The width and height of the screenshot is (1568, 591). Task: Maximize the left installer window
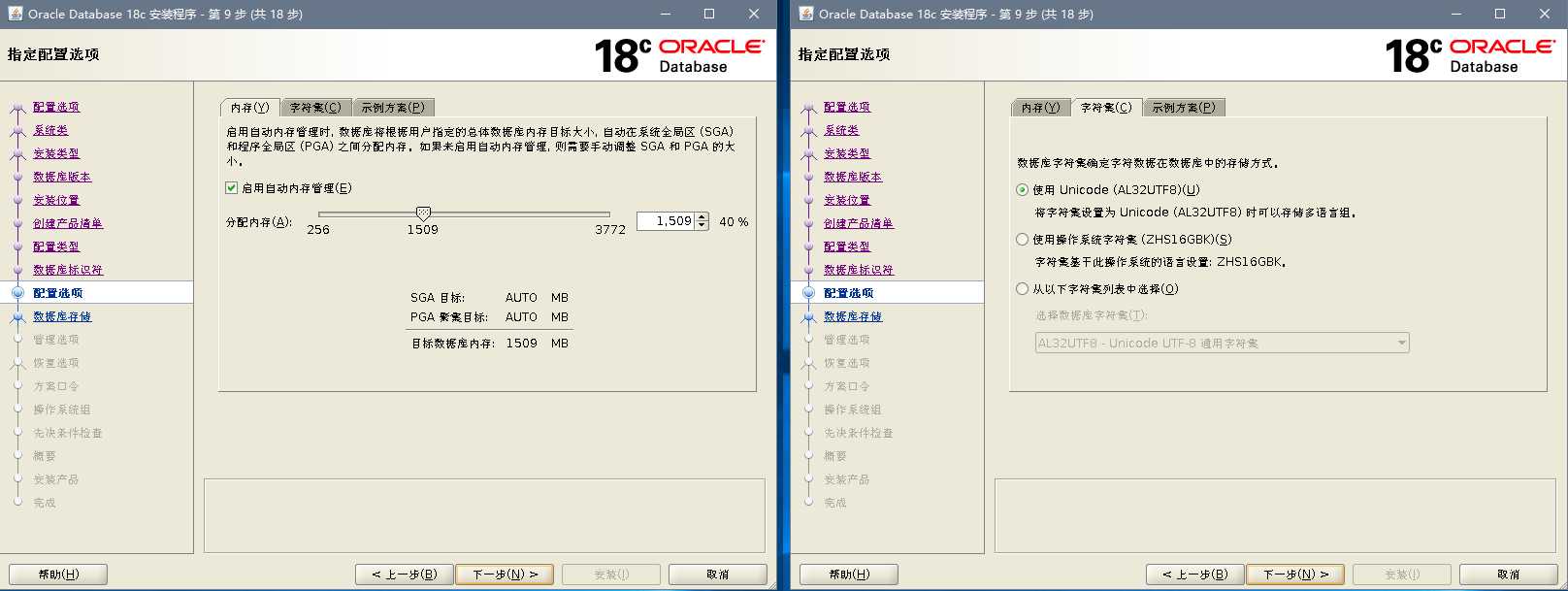pyautogui.click(x=709, y=14)
